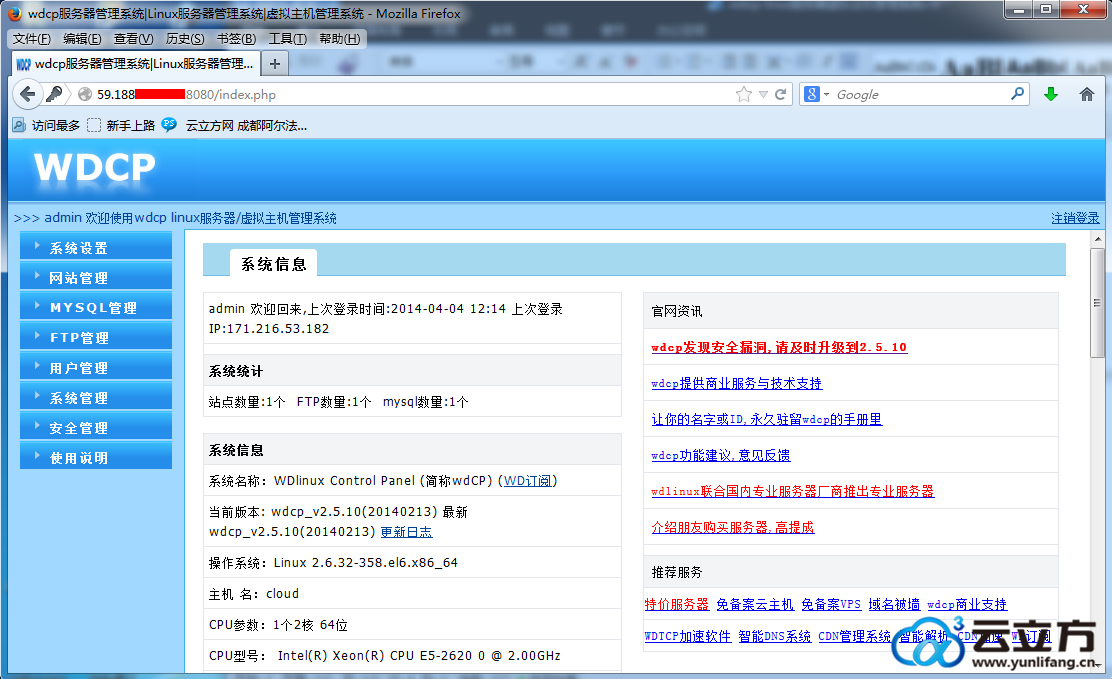Screen dimensions: 1112x679
Task: Open the 工具(T) menu
Action: click(x=287, y=39)
